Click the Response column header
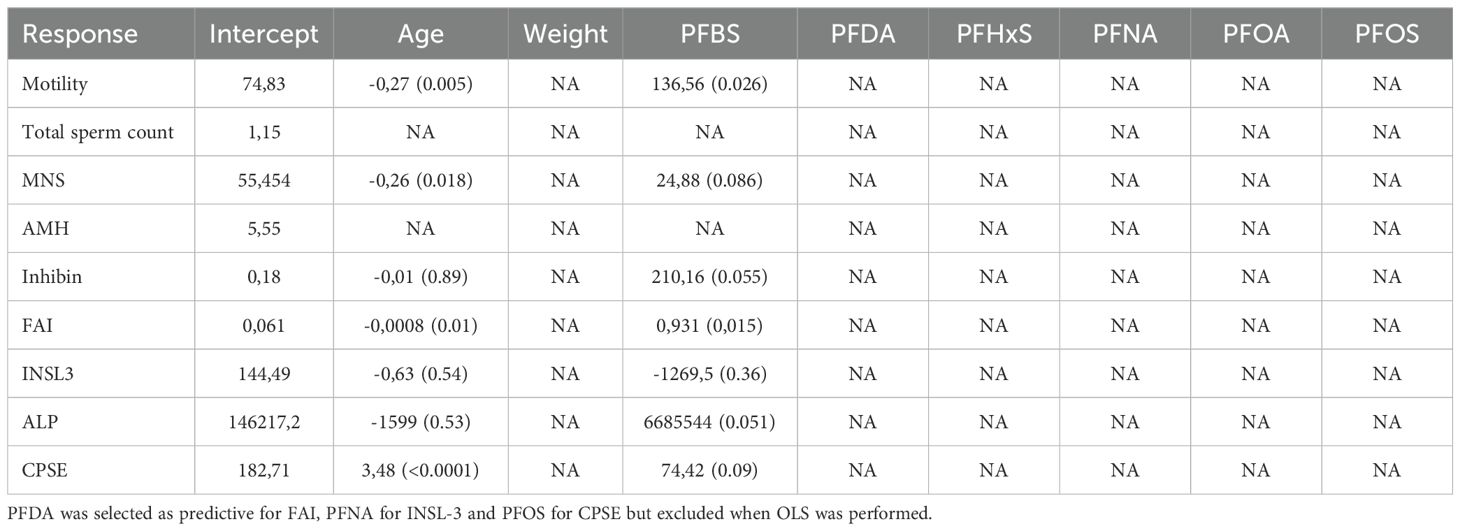Screen dimensions: 1460x531 (80, 34)
